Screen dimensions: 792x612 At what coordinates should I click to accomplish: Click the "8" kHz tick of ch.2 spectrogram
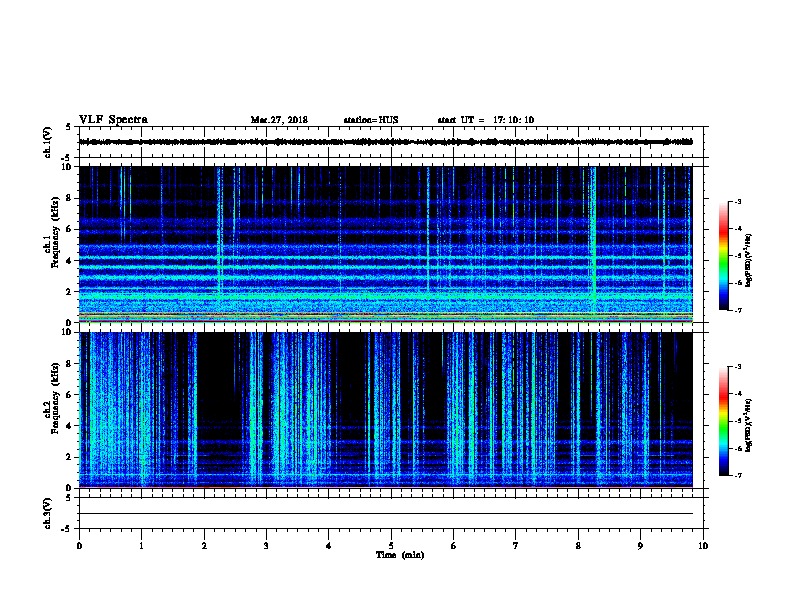tap(70, 364)
